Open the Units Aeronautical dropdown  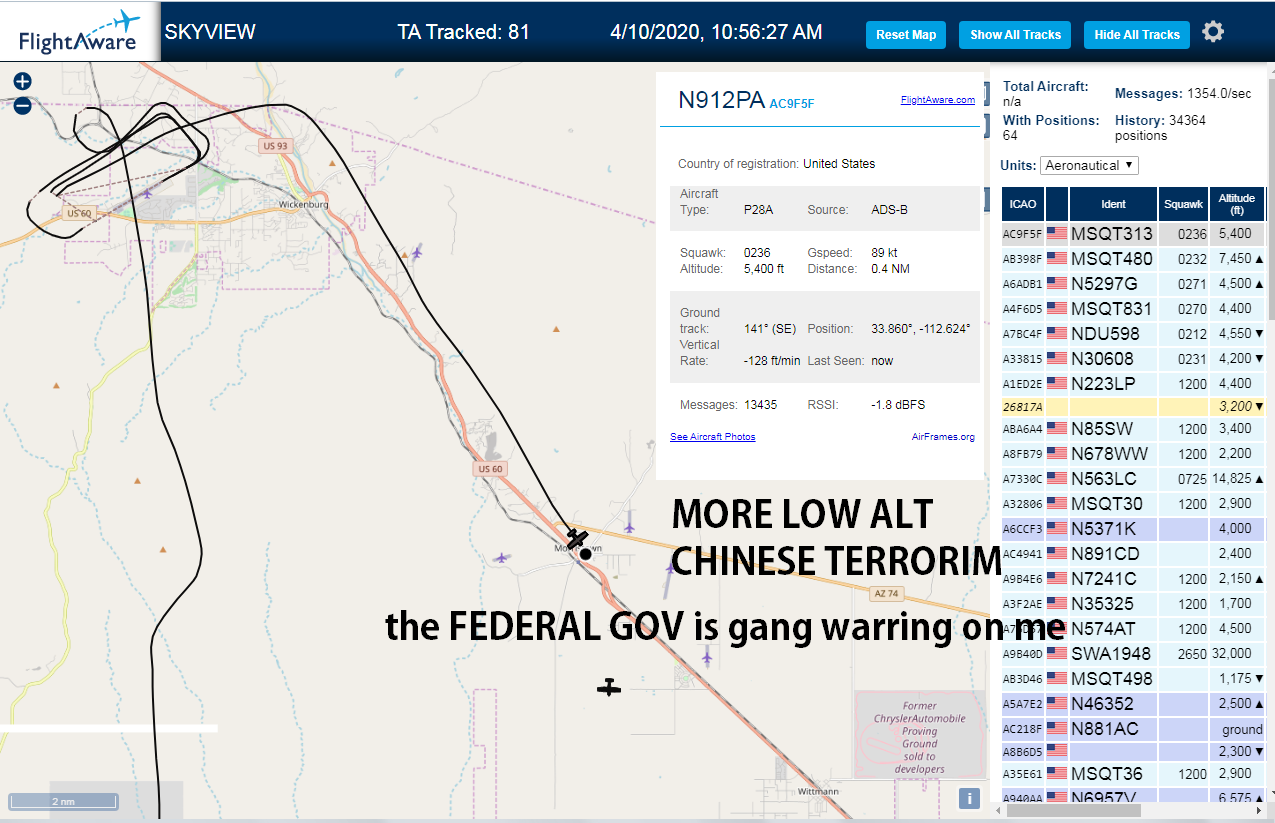[1089, 165]
